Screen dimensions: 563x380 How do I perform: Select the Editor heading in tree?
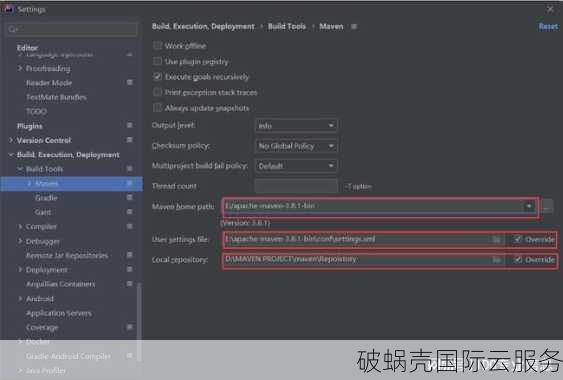click(x=27, y=48)
